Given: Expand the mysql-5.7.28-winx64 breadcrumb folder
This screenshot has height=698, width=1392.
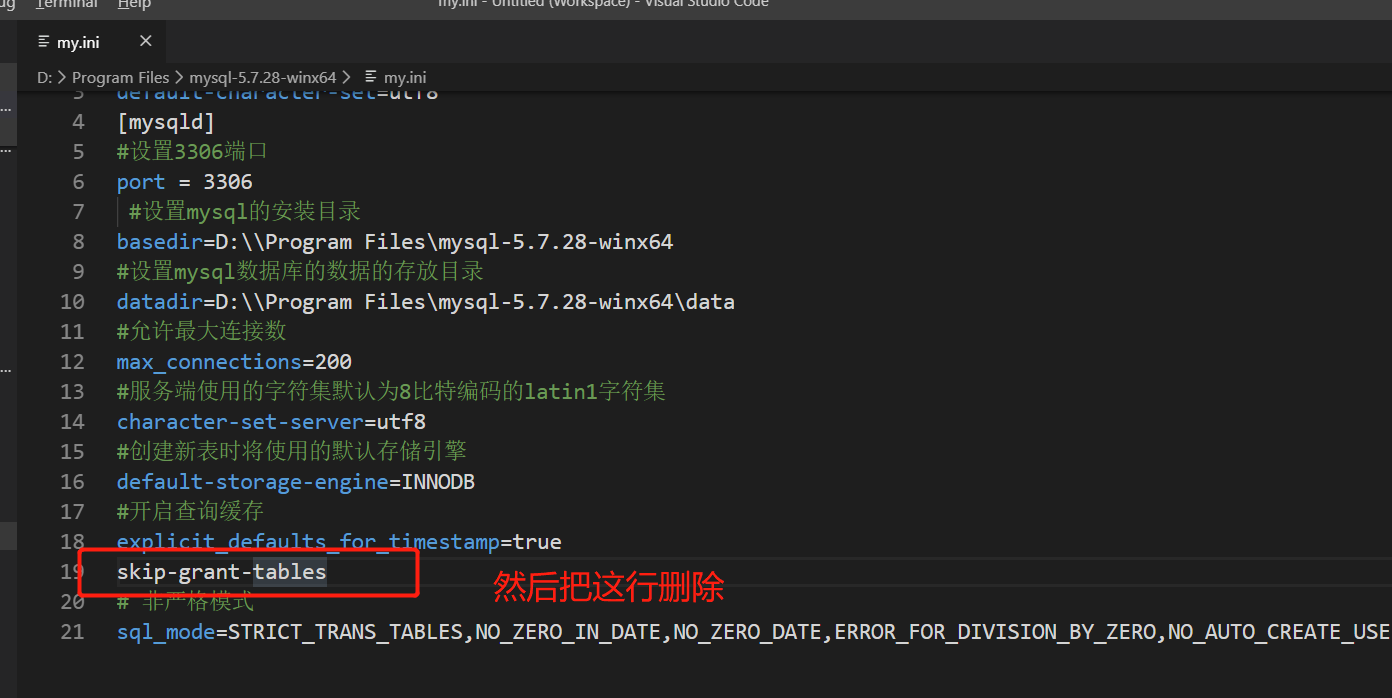Looking at the screenshot, I should (x=262, y=77).
